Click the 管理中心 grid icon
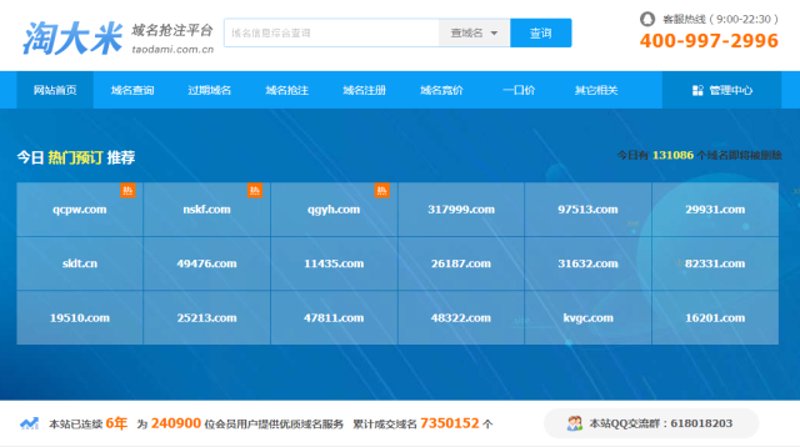Viewport: 800px width, 447px height. click(697, 90)
